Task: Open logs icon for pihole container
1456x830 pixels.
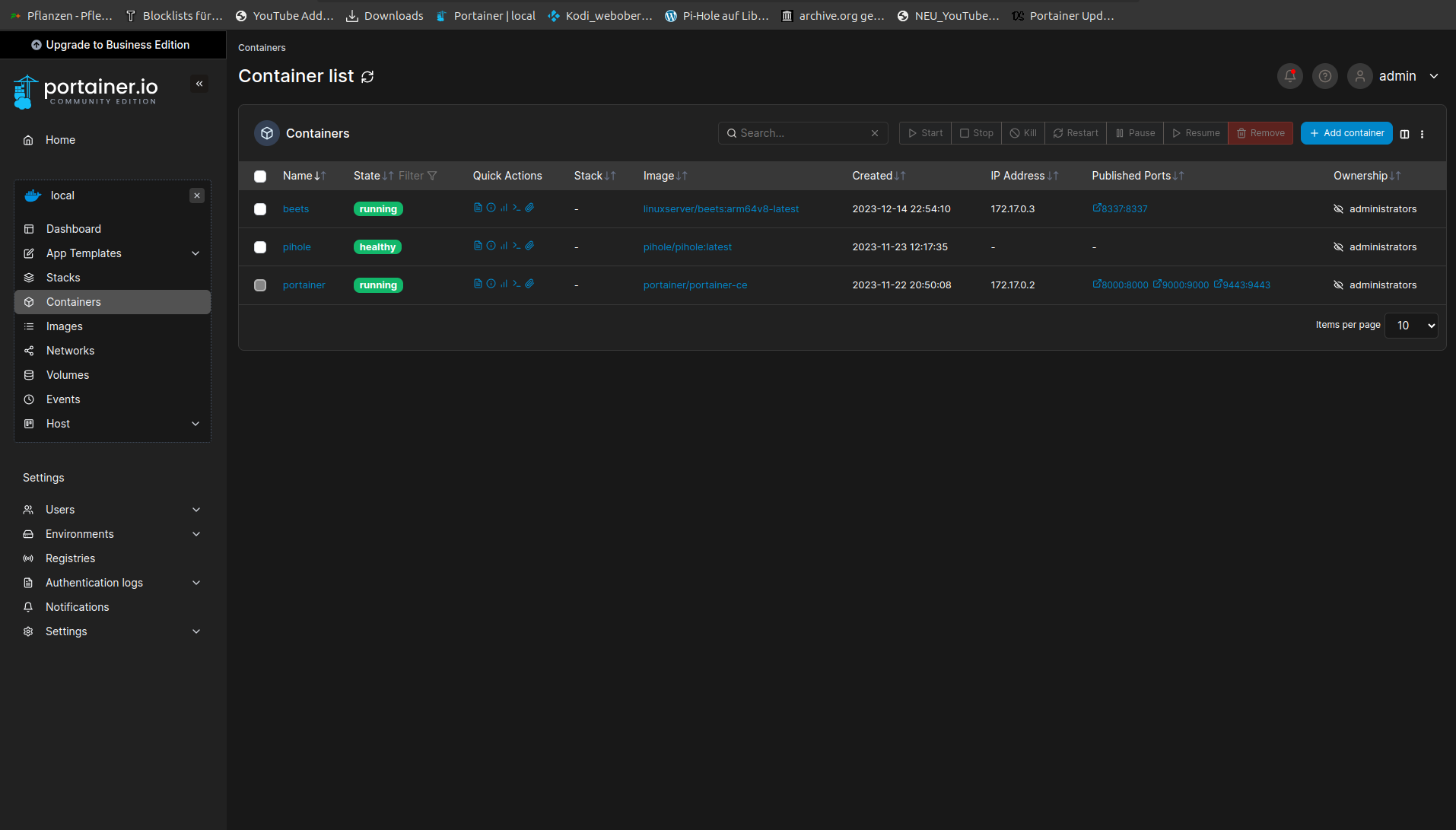Action: coord(478,246)
